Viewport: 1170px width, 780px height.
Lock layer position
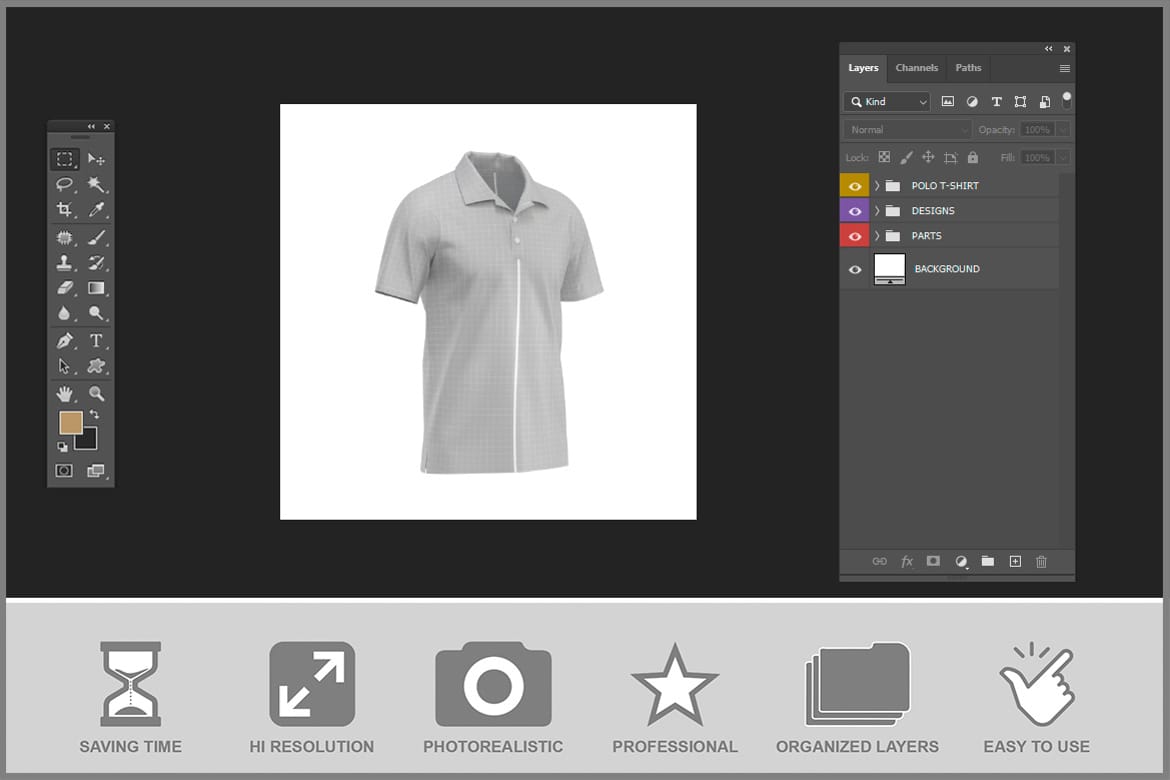pyautogui.click(x=928, y=157)
